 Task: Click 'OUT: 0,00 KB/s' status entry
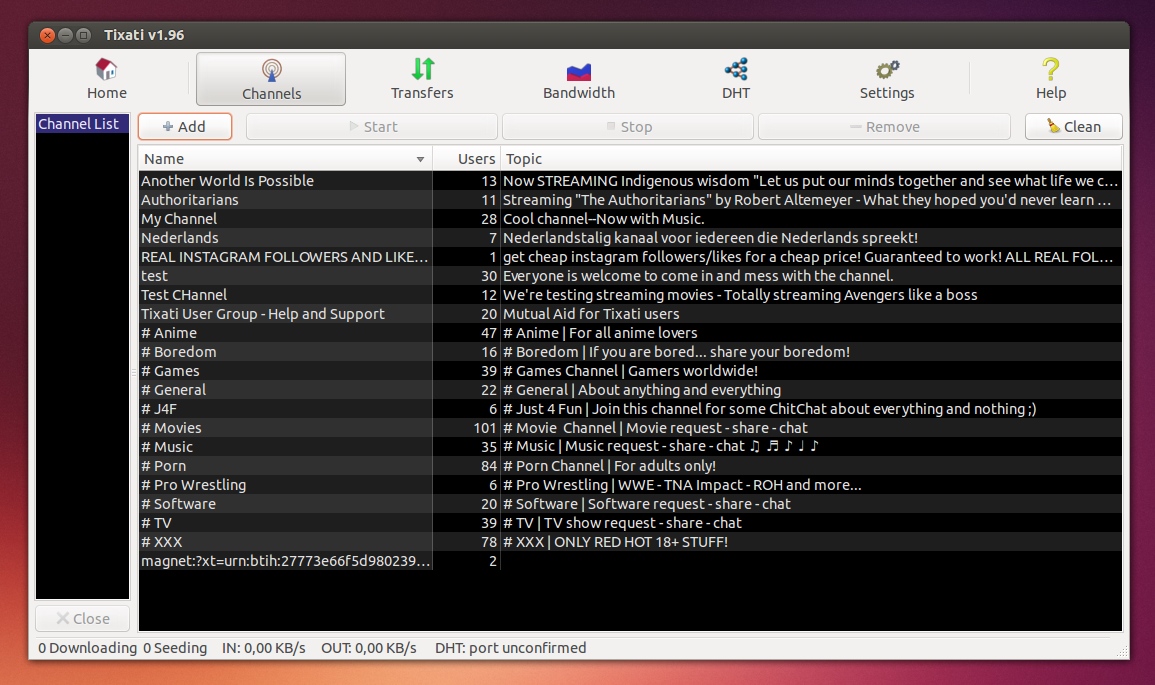pyautogui.click(x=368, y=648)
